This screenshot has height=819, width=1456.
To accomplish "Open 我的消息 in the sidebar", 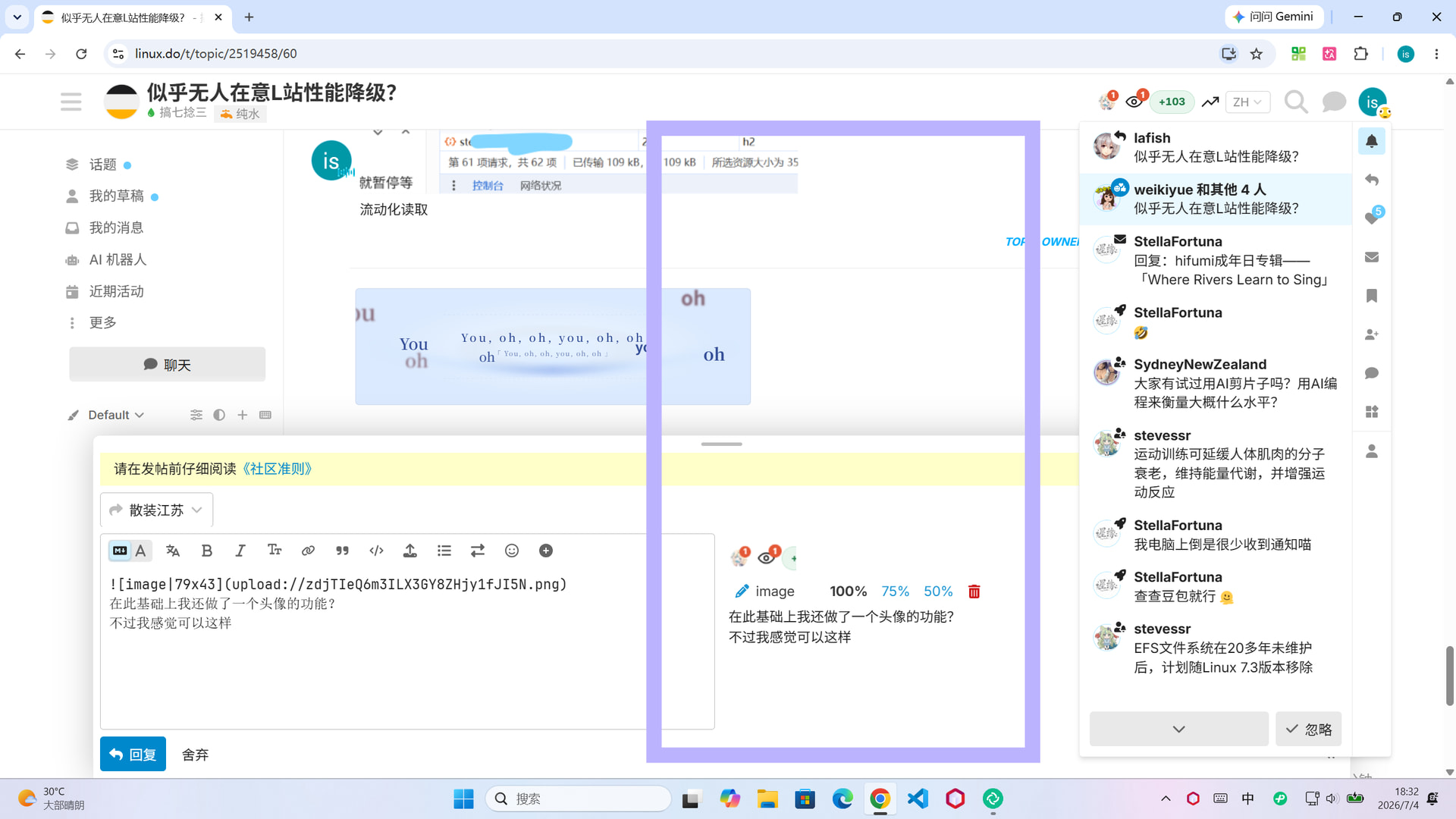I will coord(116,228).
